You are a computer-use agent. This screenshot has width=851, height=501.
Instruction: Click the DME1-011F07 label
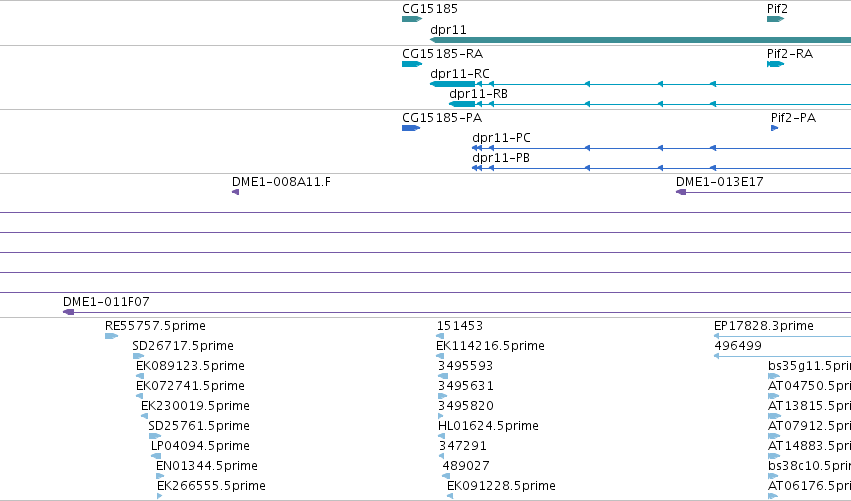pyautogui.click(x=106, y=302)
